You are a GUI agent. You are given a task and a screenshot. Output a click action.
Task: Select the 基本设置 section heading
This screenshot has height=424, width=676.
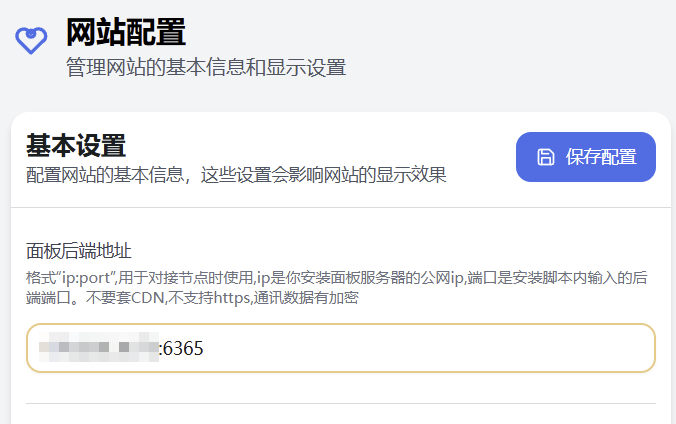[76, 145]
